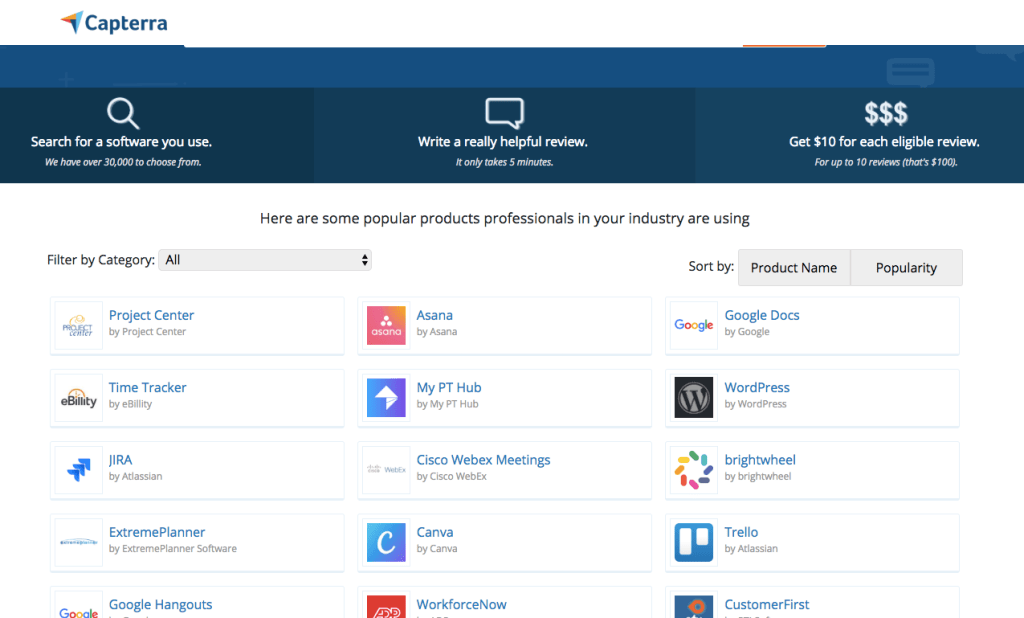Click the ExtremePlanner logo icon
Screen dimensions: 1024x618
[x=78, y=542]
